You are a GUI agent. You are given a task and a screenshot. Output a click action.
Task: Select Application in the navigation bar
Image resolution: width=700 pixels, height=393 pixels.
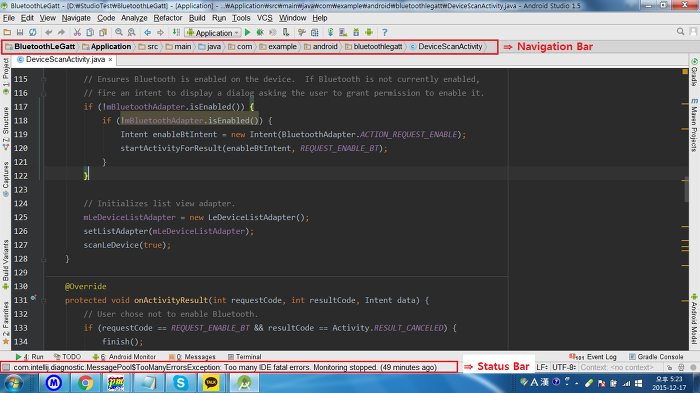[107, 46]
